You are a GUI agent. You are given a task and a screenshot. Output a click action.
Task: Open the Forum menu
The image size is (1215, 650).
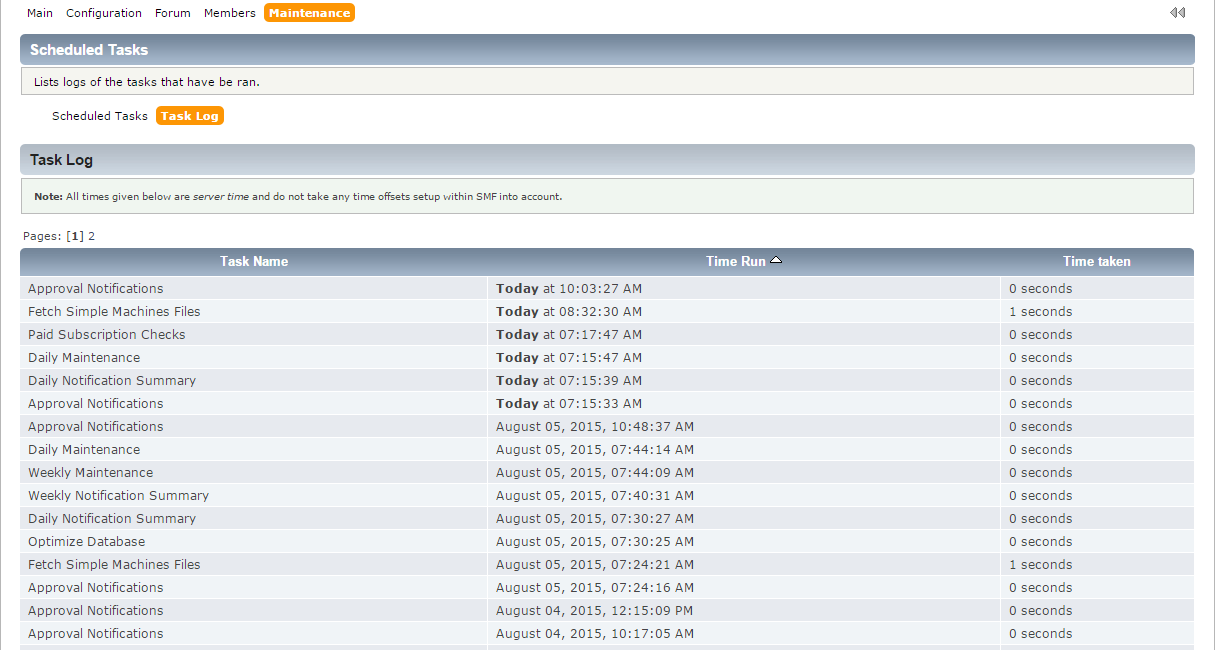click(x=173, y=13)
